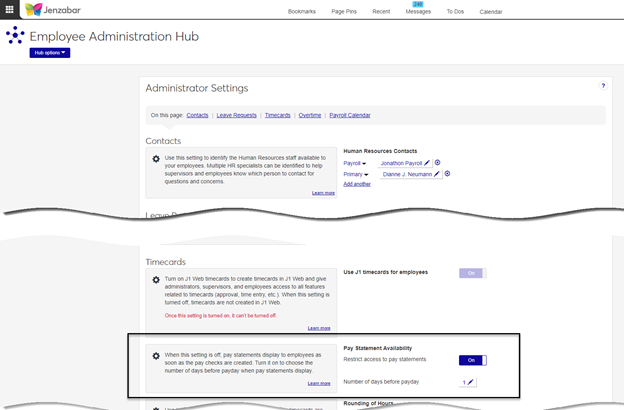
Task: Open Messages in the top navigation
Action: (418, 12)
